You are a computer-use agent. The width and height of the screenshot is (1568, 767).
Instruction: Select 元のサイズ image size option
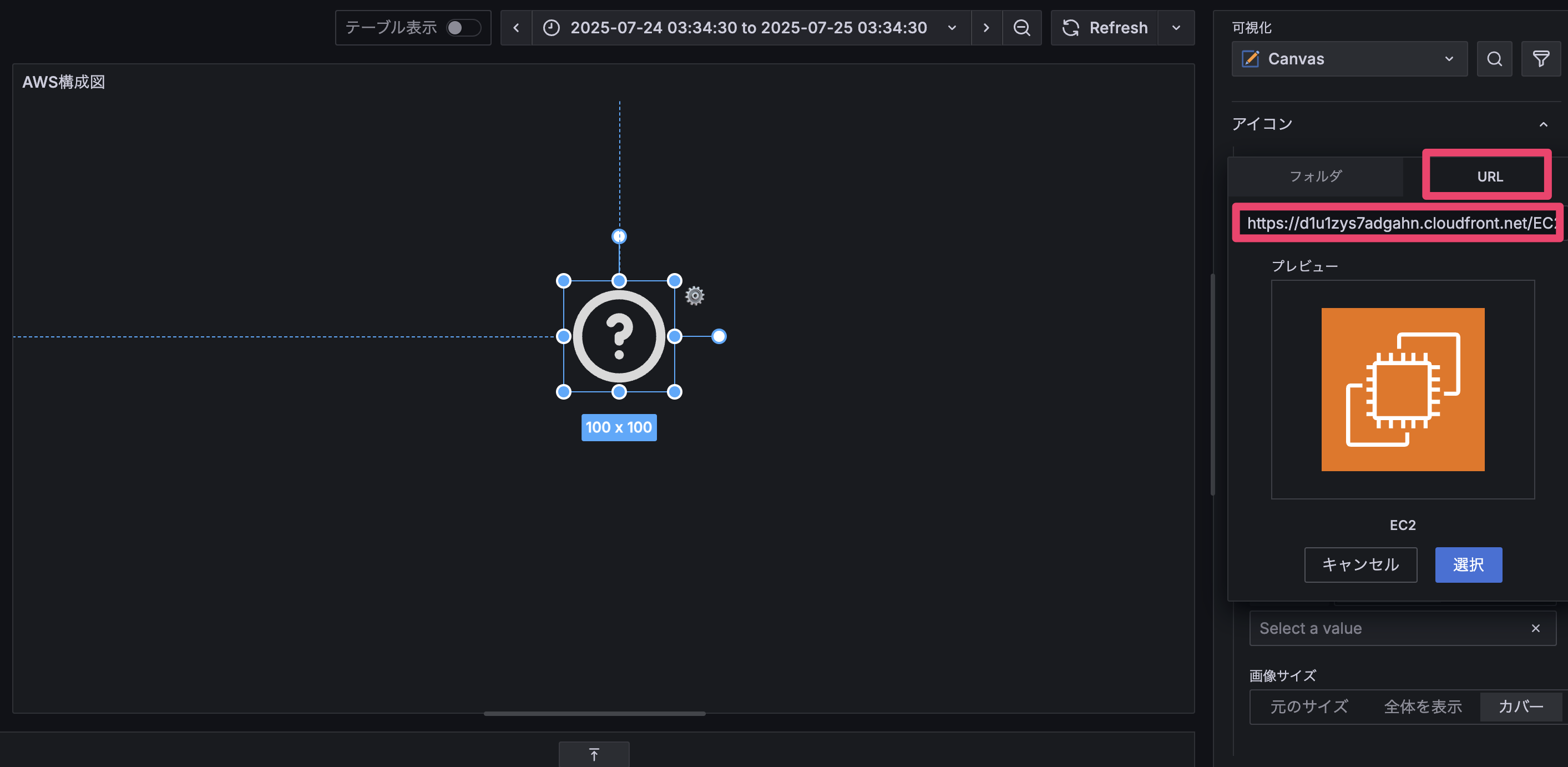pyautogui.click(x=1309, y=707)
